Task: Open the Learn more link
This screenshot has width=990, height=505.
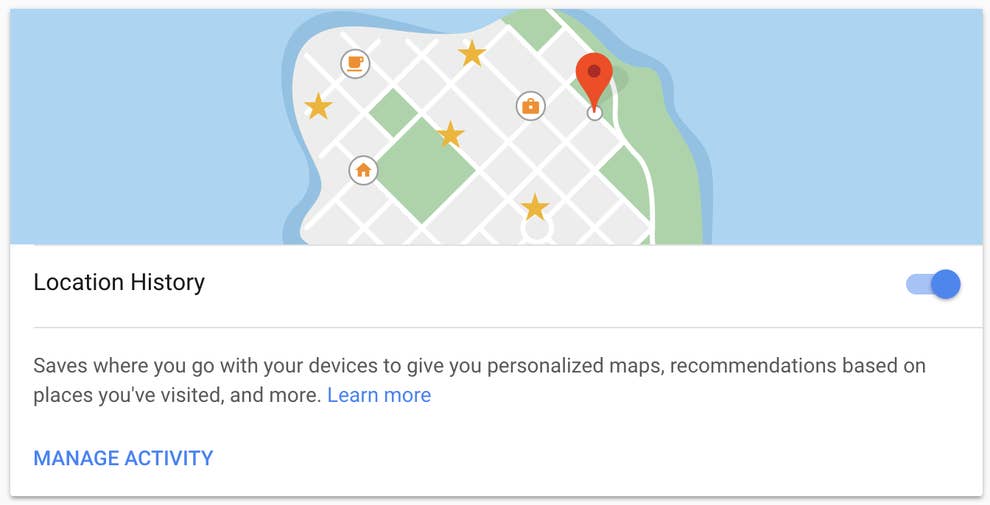Action: point(379,395)
